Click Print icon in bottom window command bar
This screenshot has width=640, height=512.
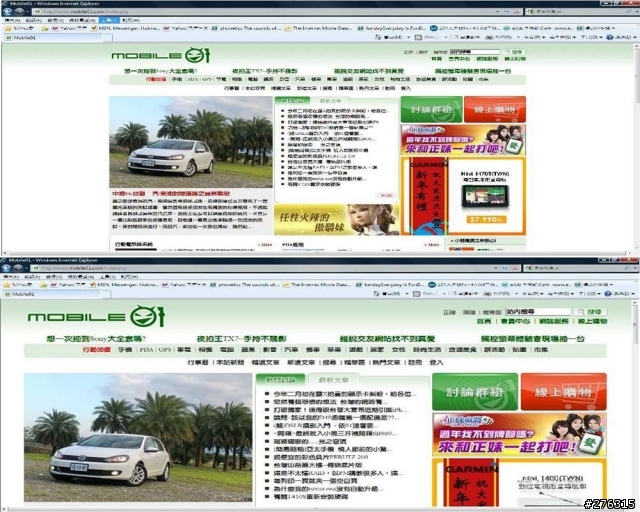488,294
